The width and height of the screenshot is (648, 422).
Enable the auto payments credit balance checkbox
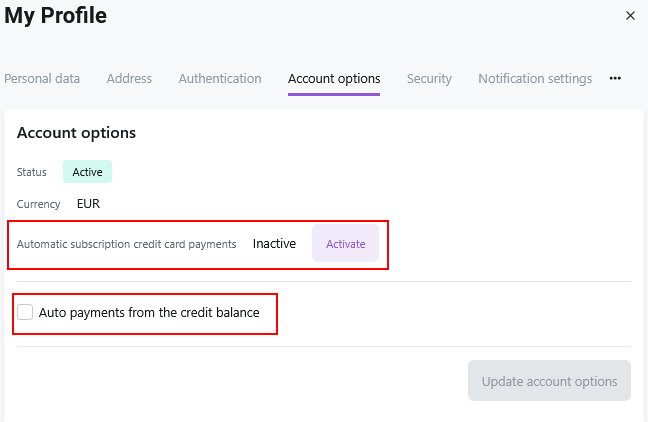(x=25, y=313)
